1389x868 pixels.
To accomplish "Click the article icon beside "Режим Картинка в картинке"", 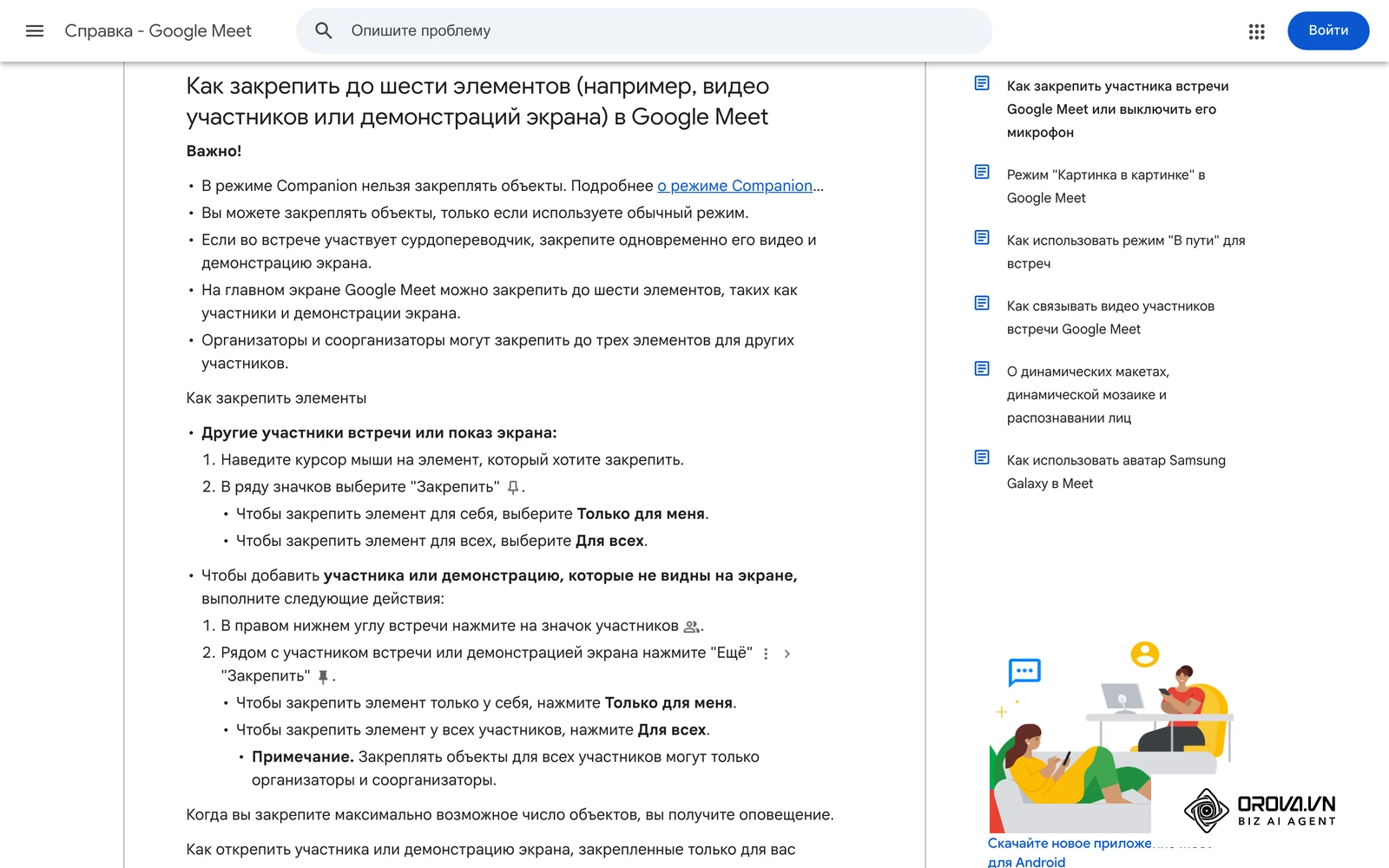I will click(x=982, y=172).
